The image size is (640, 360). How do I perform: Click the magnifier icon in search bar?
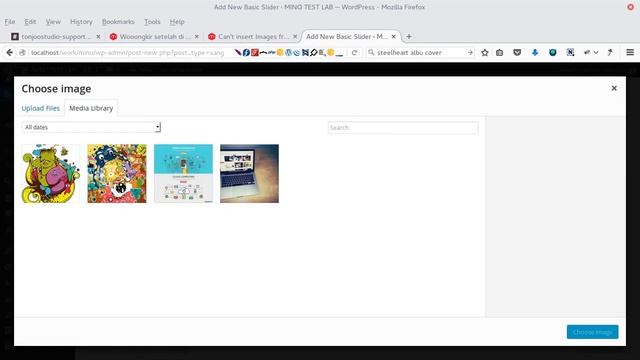(x=371, y=52)
